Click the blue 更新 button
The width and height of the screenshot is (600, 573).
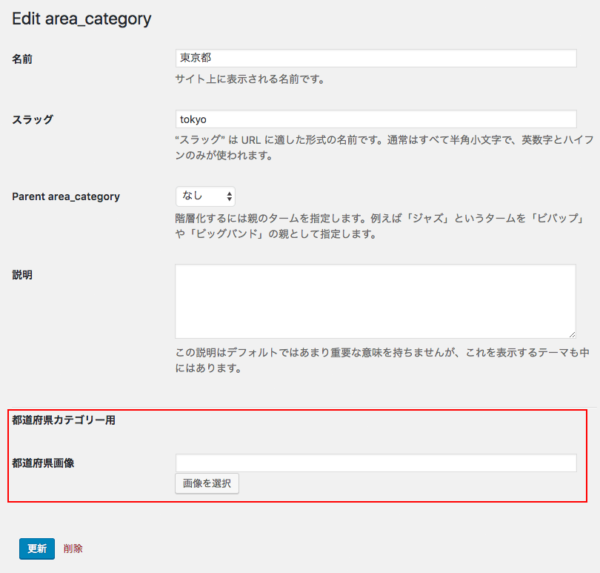click(37, 548)
